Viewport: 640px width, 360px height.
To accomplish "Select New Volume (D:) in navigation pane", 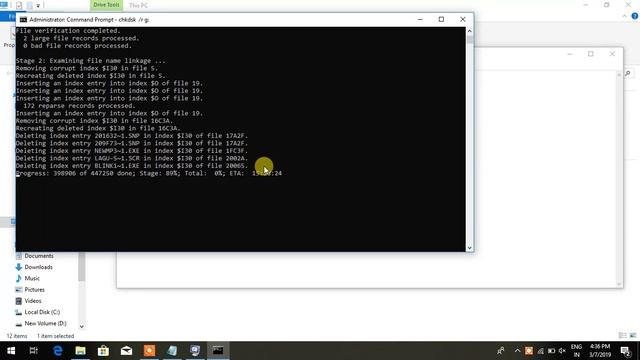I will coord(45,323).
